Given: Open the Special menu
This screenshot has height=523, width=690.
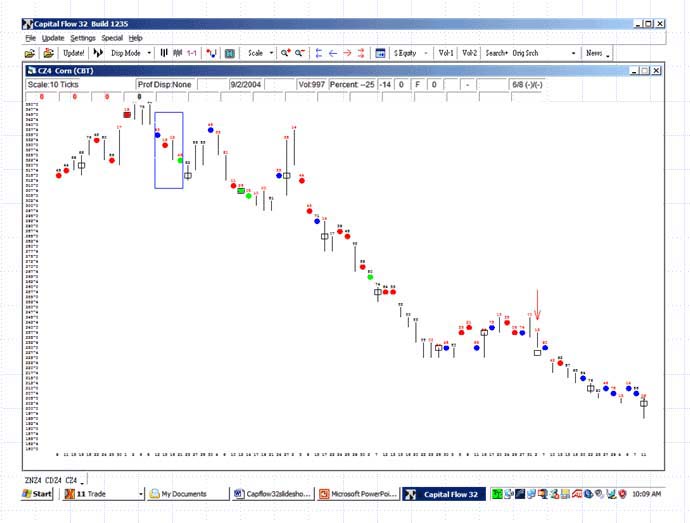Looking at the screenshot, I should pos(112,38).
